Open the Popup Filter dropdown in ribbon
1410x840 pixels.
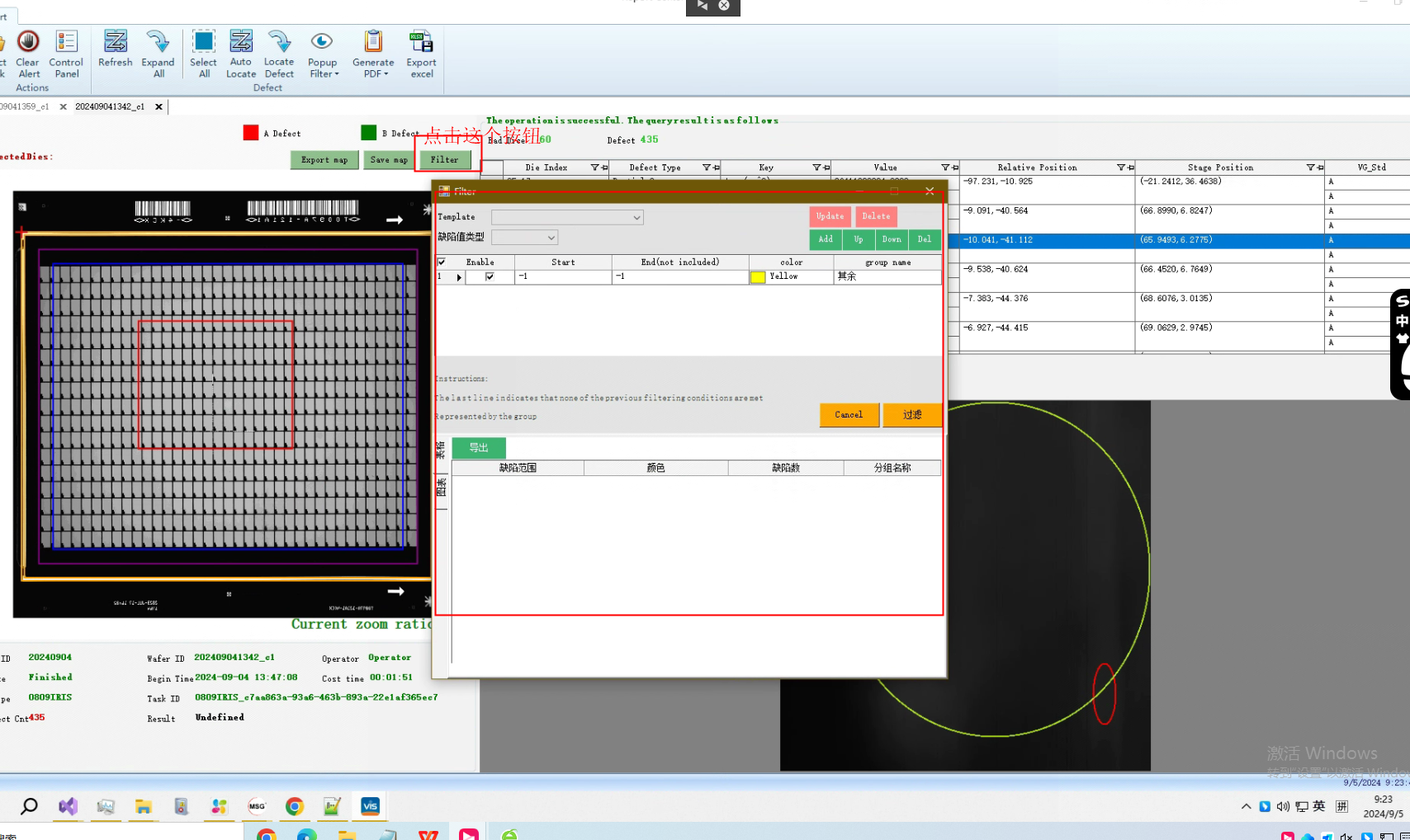(x=323, y=54)
